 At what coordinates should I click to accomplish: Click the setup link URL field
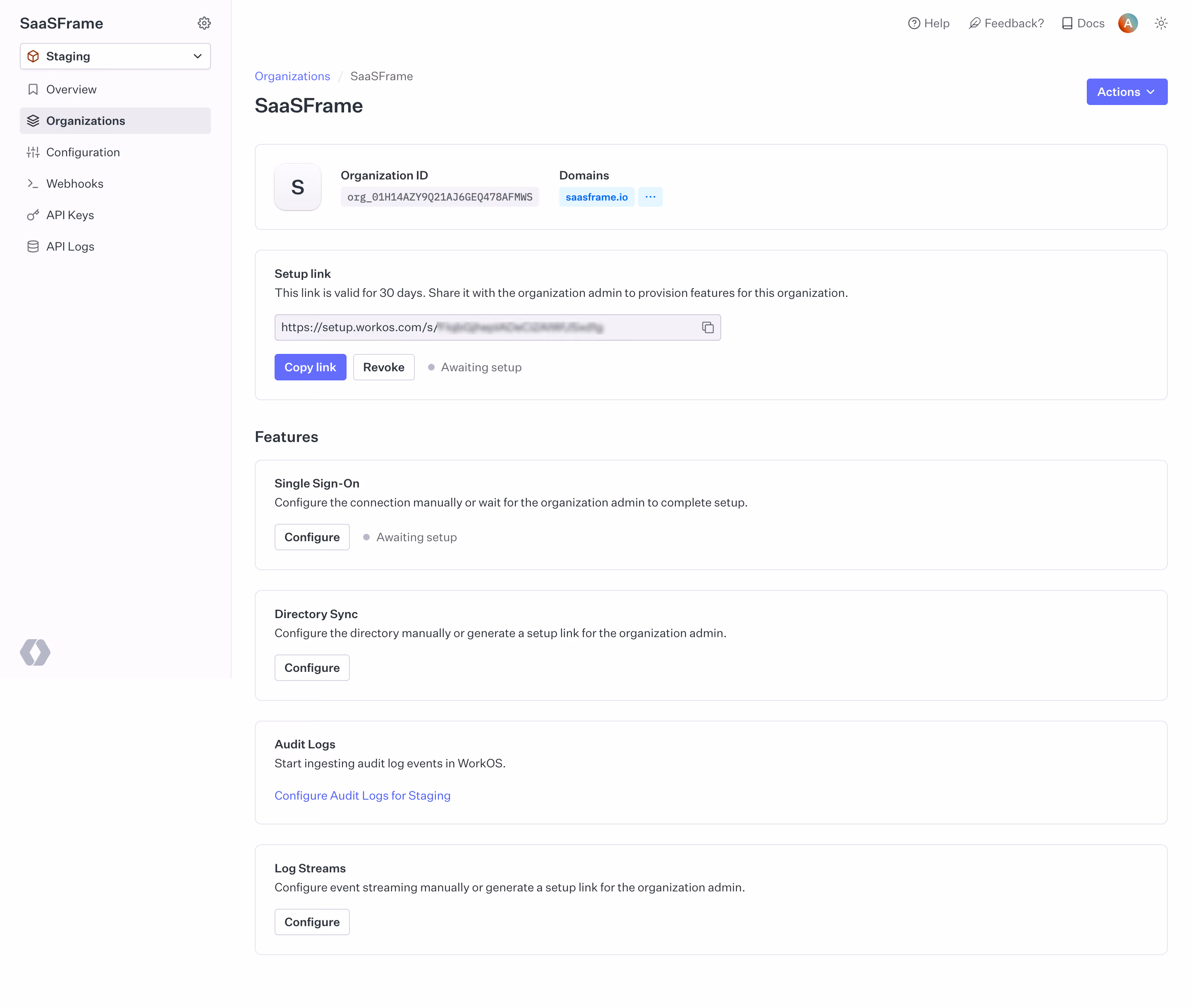(x=498, y=327)
